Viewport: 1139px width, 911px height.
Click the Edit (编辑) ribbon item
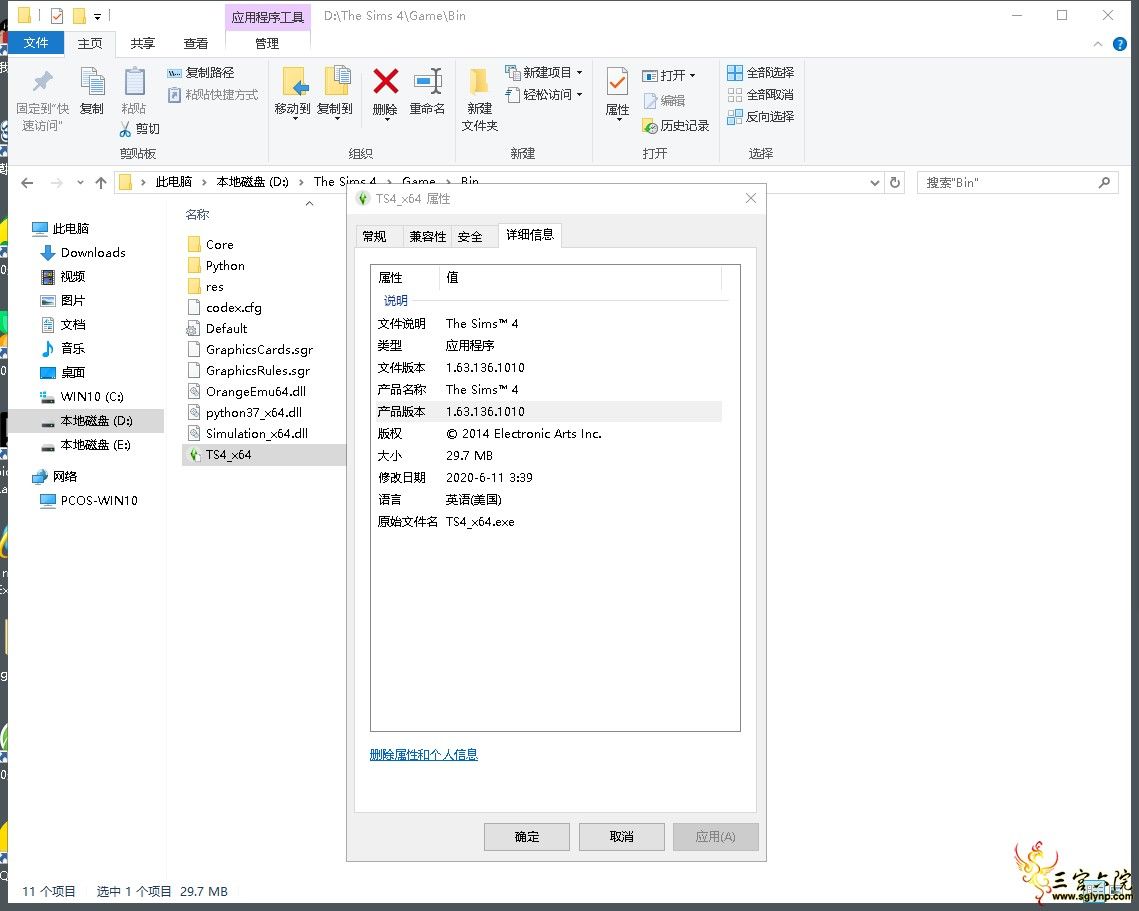pos(664,101)
